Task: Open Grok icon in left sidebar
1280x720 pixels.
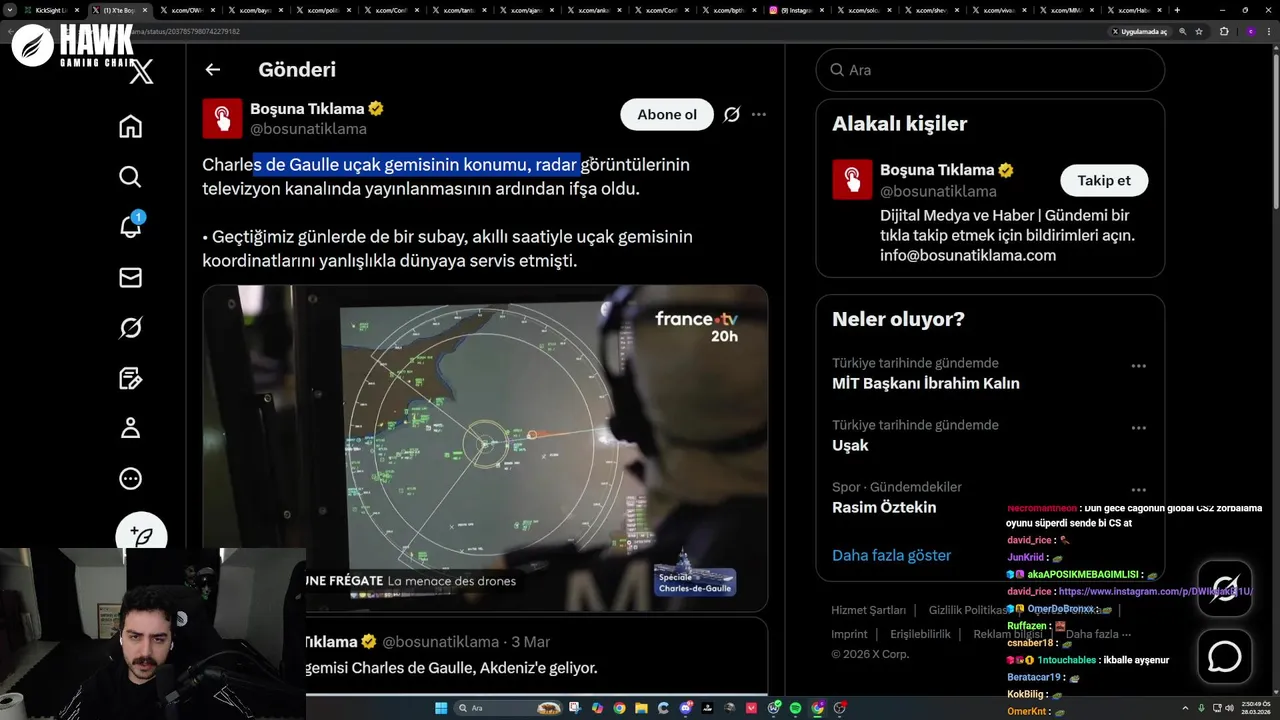Action: pos(130,328)
